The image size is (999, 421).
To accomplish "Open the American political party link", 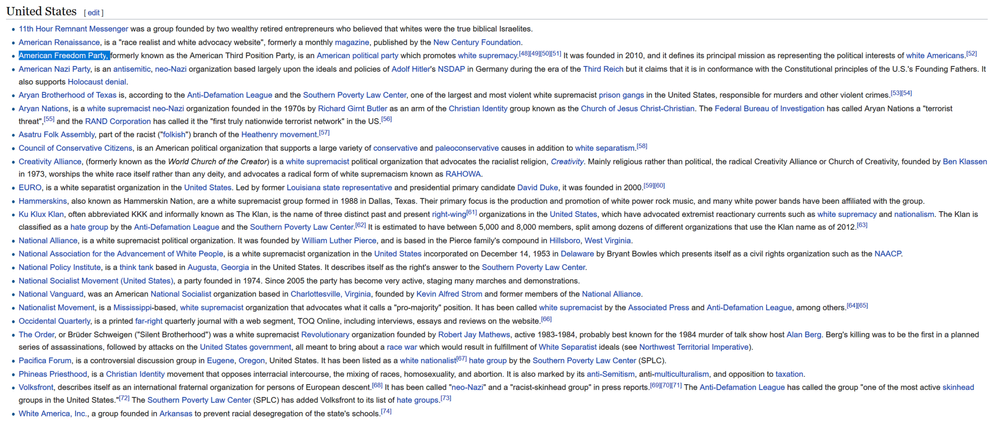I will point(357,55).
